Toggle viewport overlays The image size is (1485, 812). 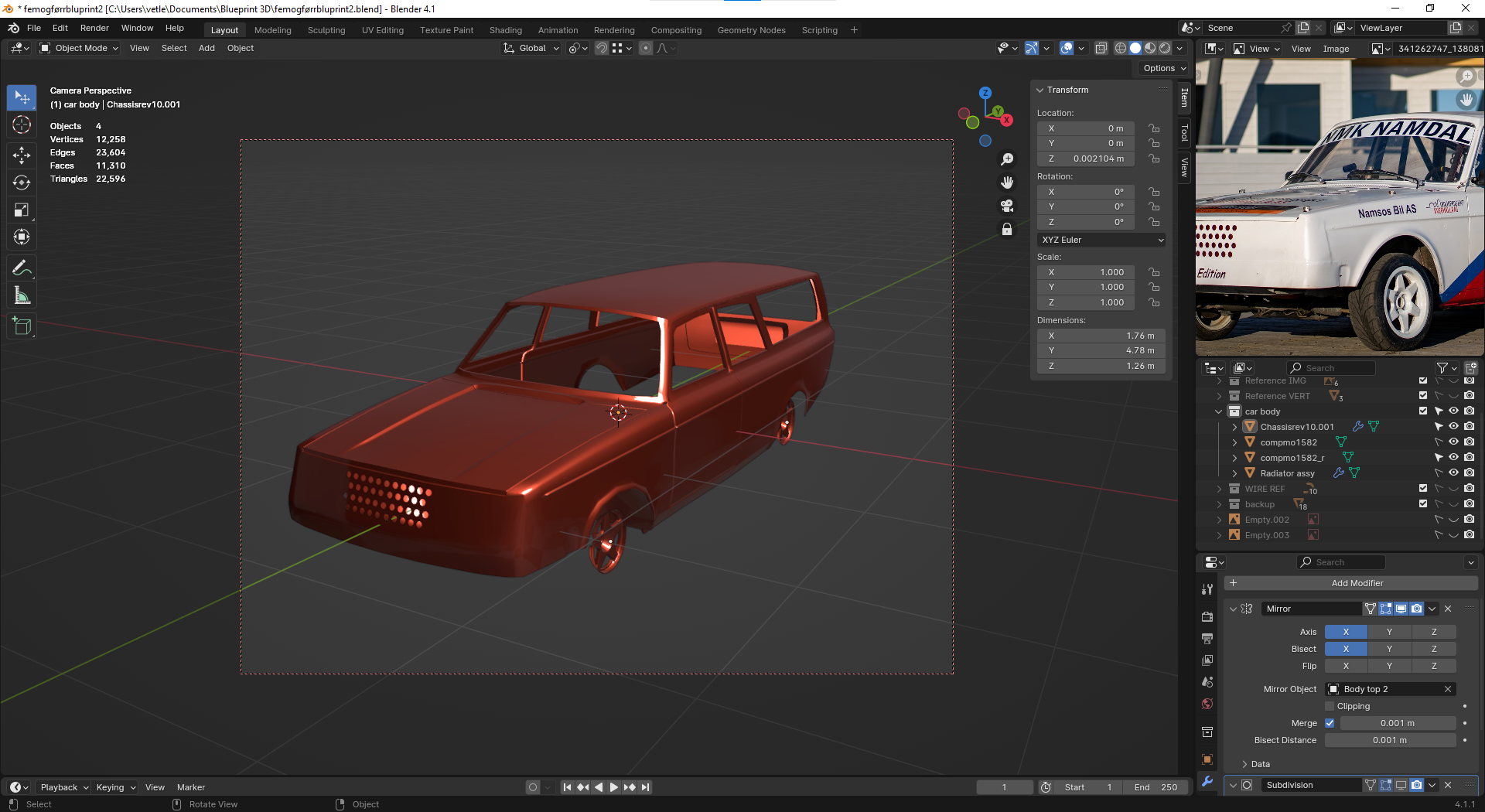pos(1067,48)
